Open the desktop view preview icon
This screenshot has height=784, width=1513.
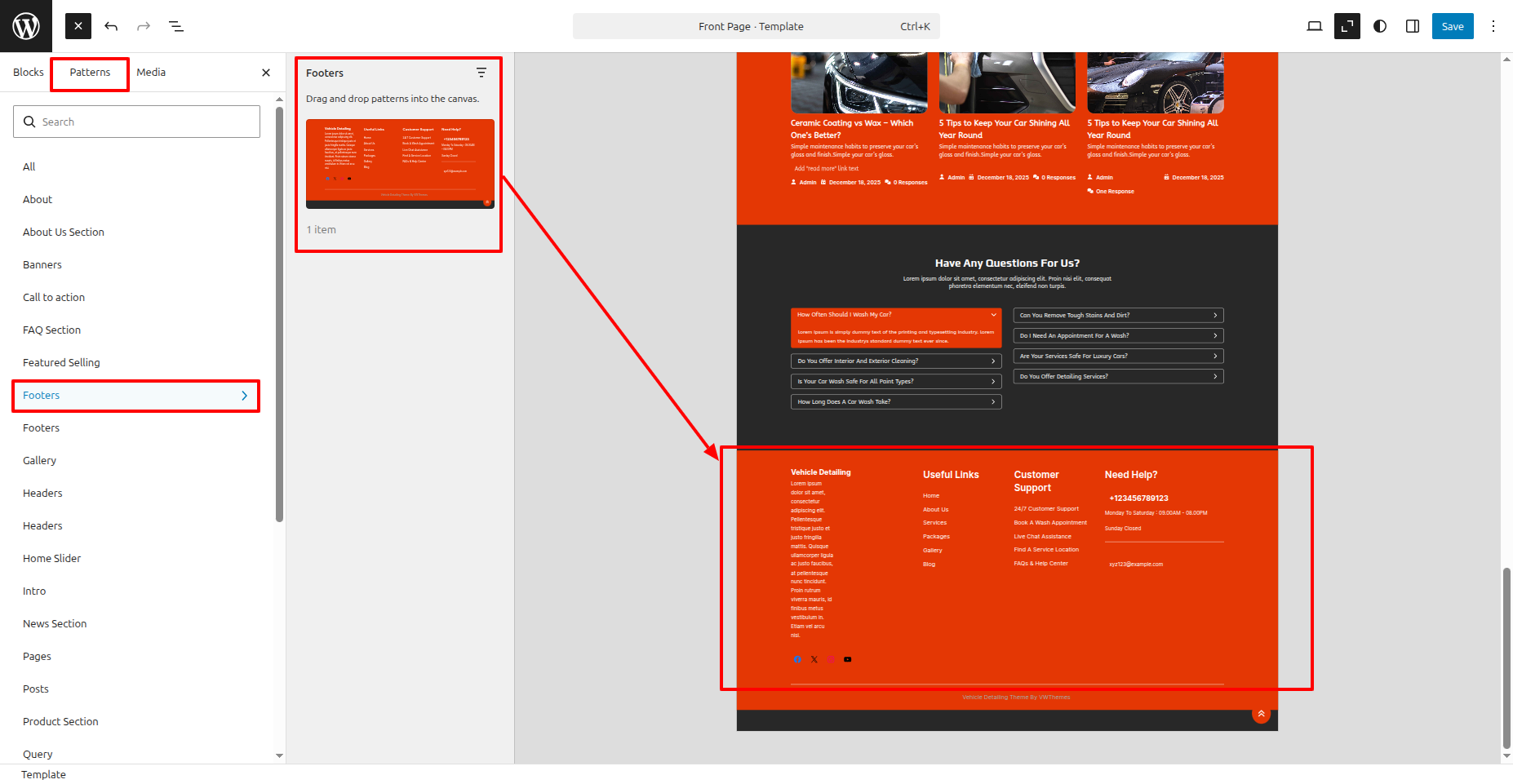(1314, 26)
